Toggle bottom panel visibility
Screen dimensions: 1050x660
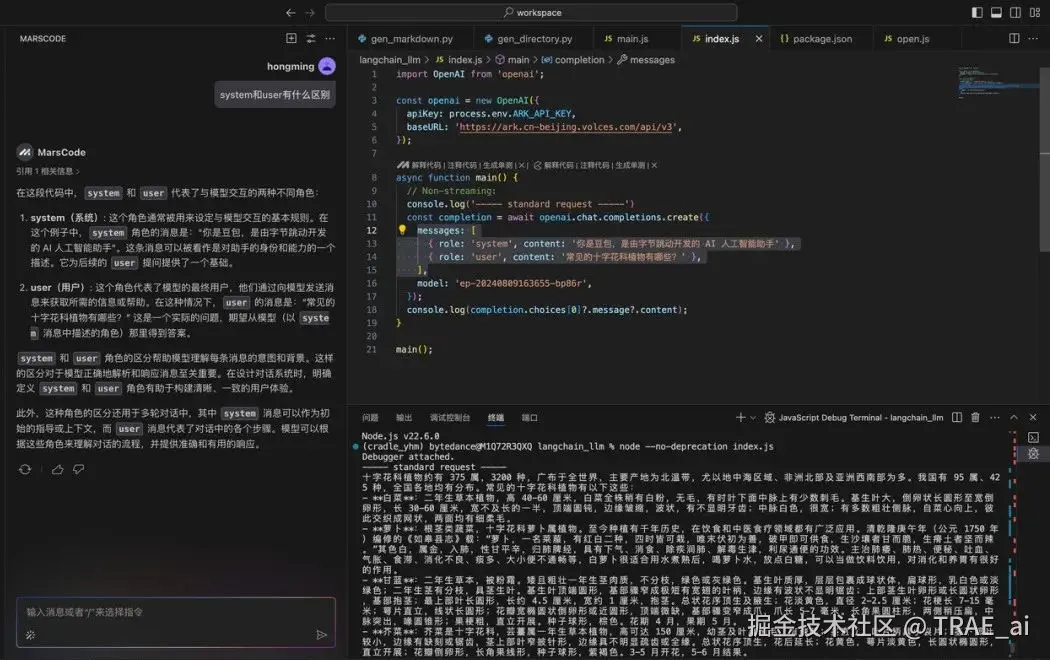pos(996,13)
